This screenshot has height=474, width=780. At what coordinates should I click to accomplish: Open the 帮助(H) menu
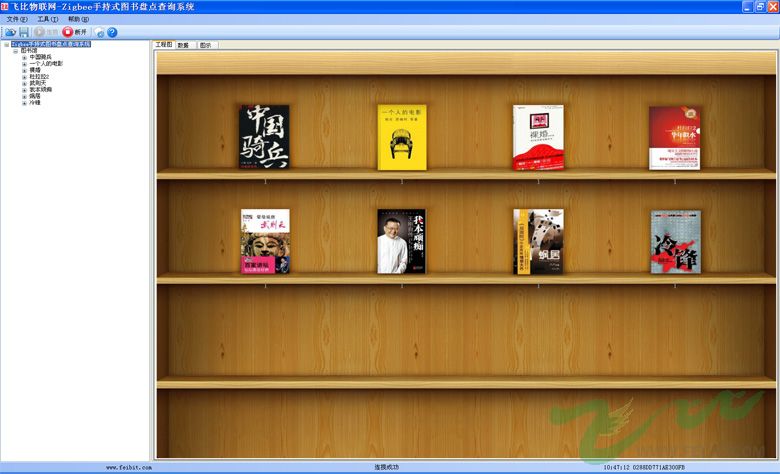(79, 19)
